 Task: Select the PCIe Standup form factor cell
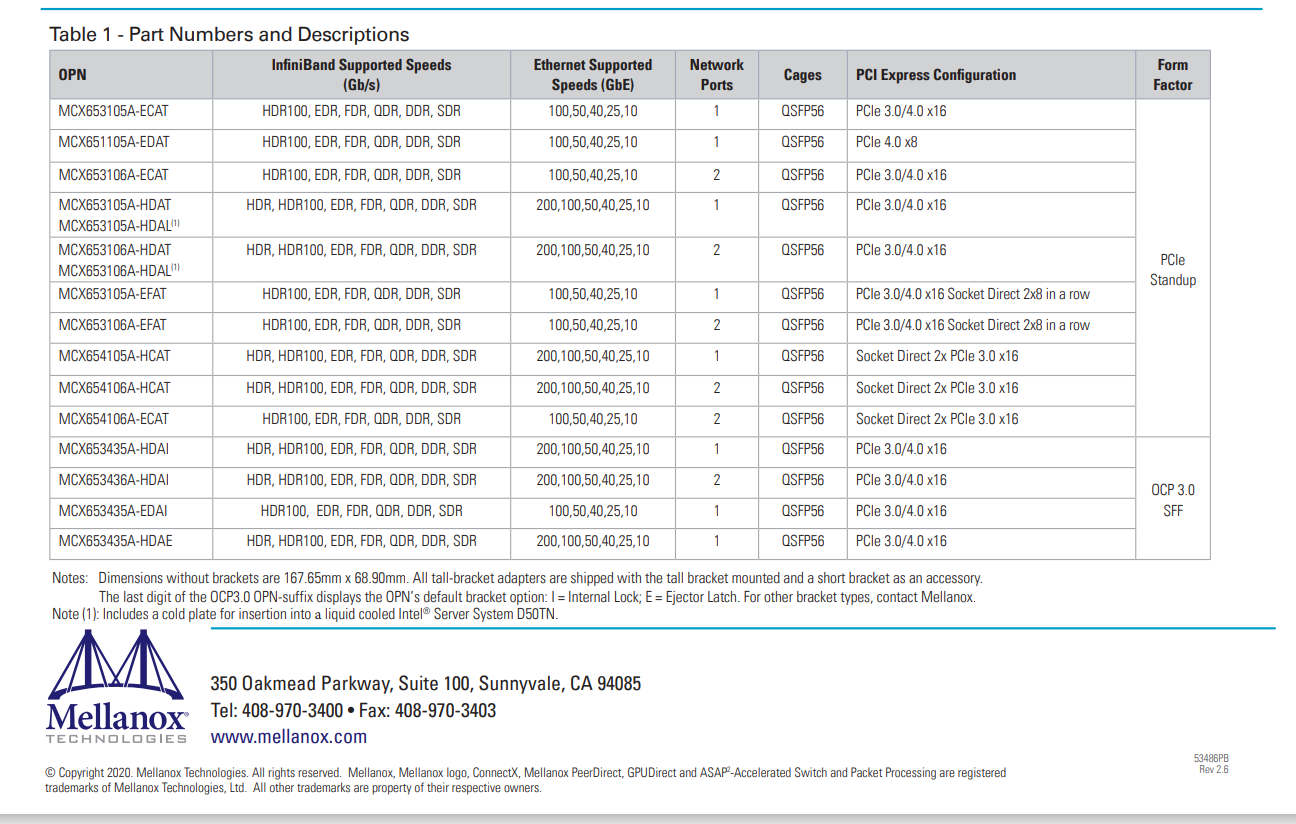(x=1172, y=270)
